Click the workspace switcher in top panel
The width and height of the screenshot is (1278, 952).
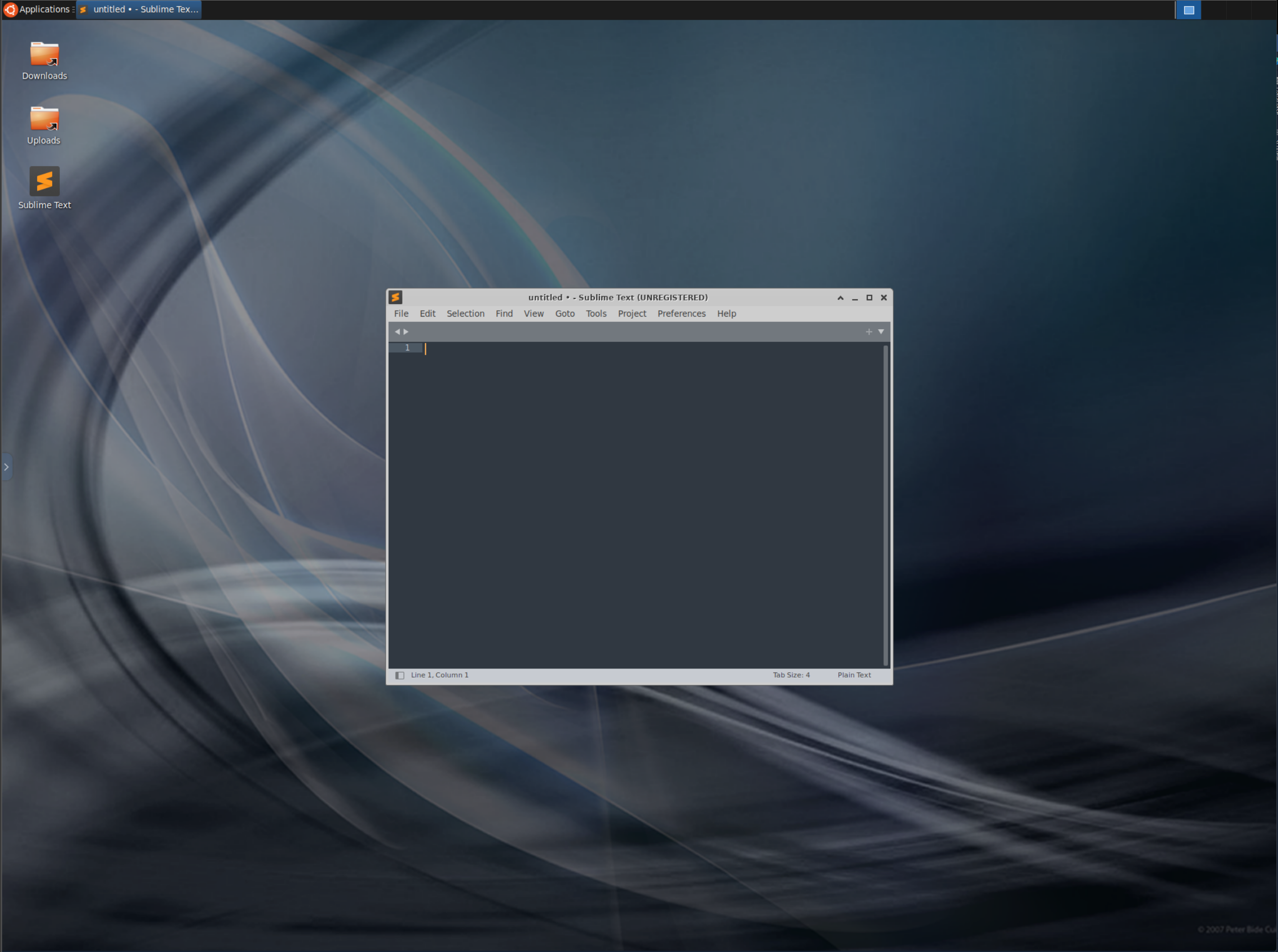tap(1188, 10)
